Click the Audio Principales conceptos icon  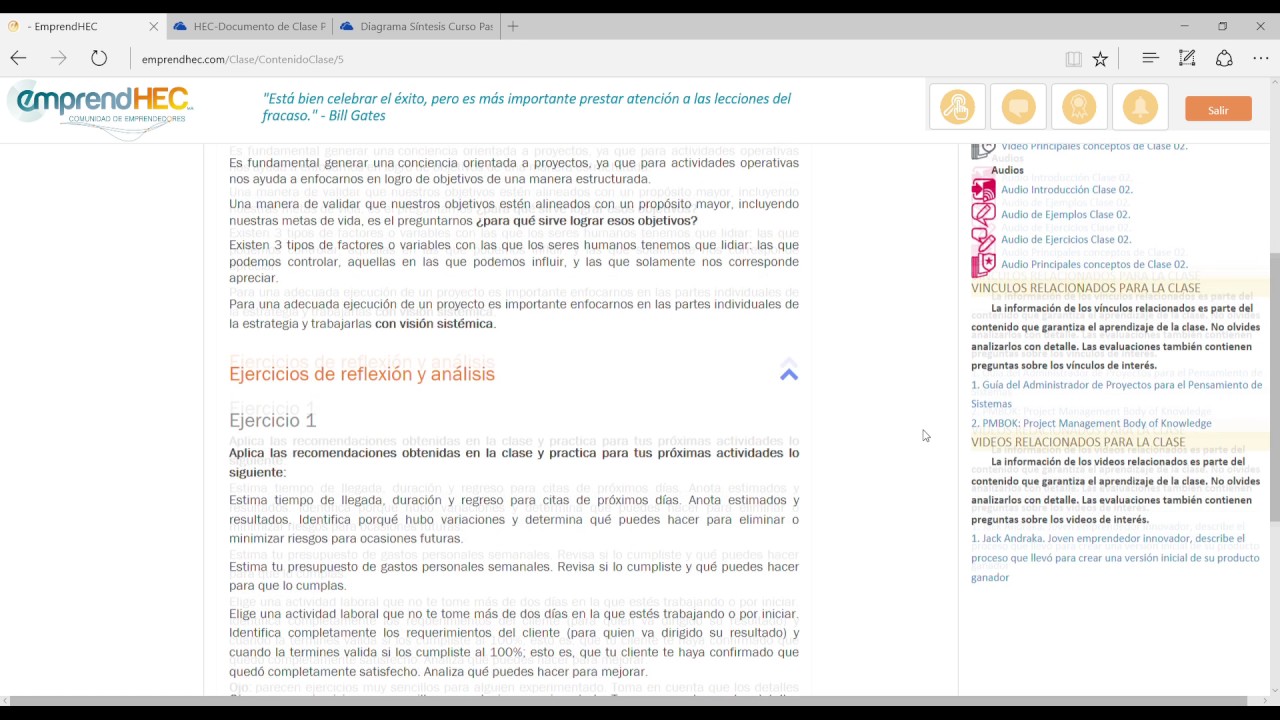983,264
